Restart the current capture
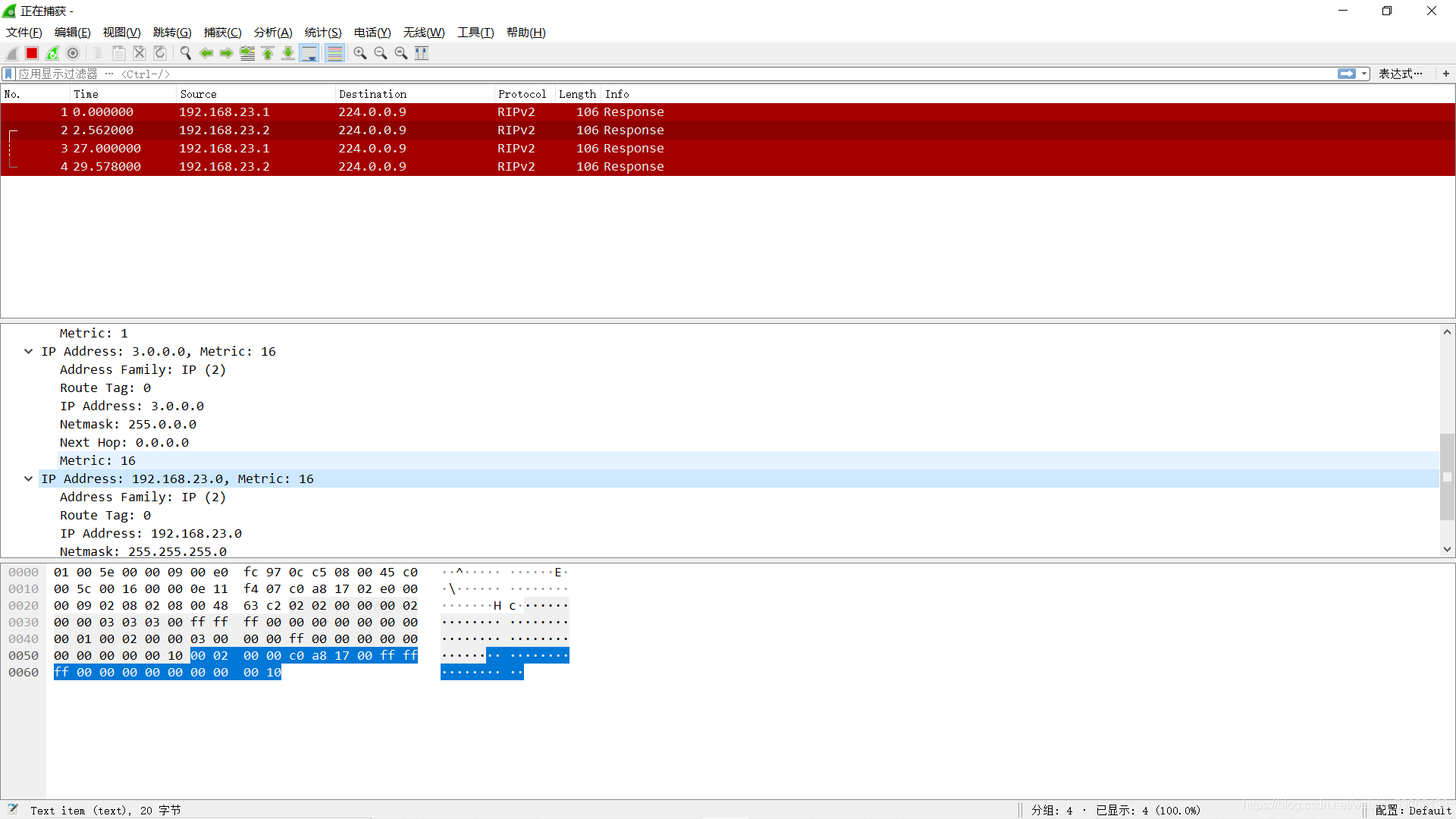 (x=52, y=53)
